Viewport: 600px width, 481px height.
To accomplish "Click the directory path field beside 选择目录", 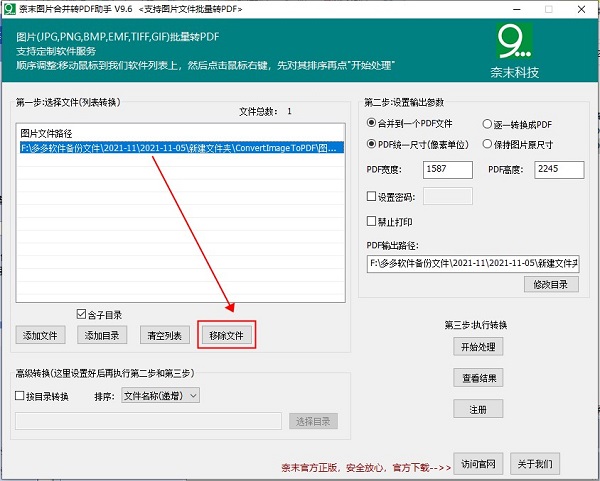I will [x=148, y=421].
